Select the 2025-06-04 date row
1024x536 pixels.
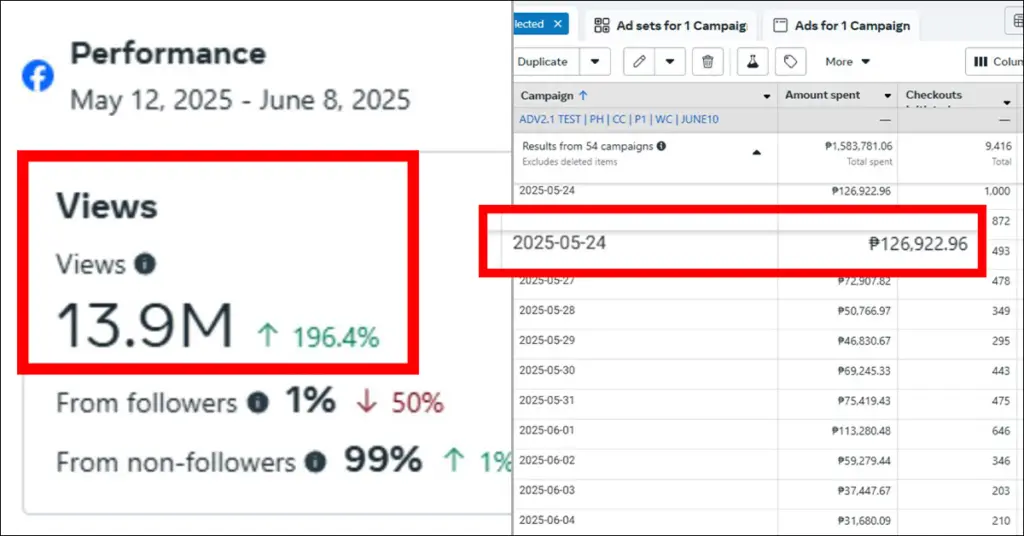click(547, 520)
